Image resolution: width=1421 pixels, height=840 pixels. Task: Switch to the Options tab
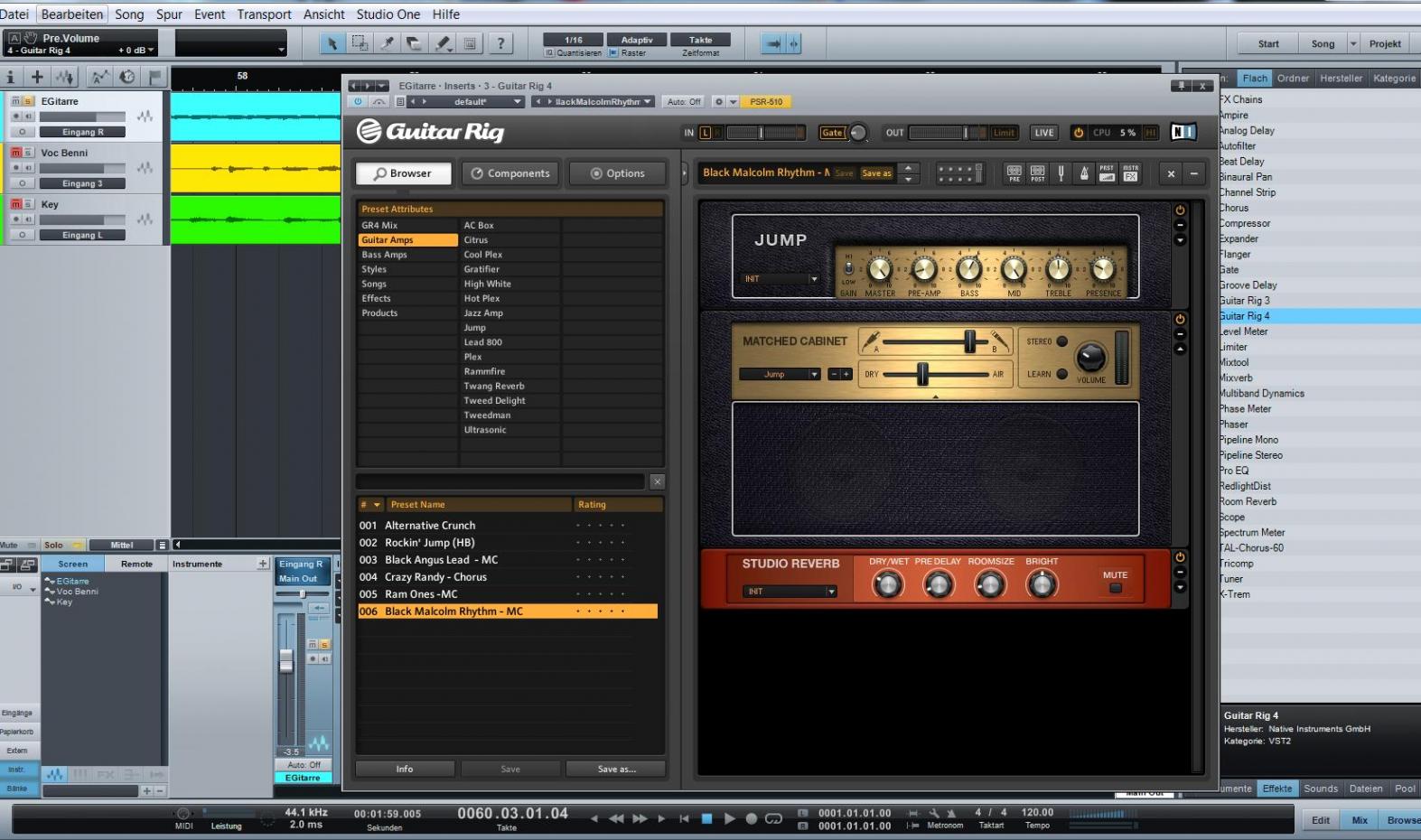[618, 173]
